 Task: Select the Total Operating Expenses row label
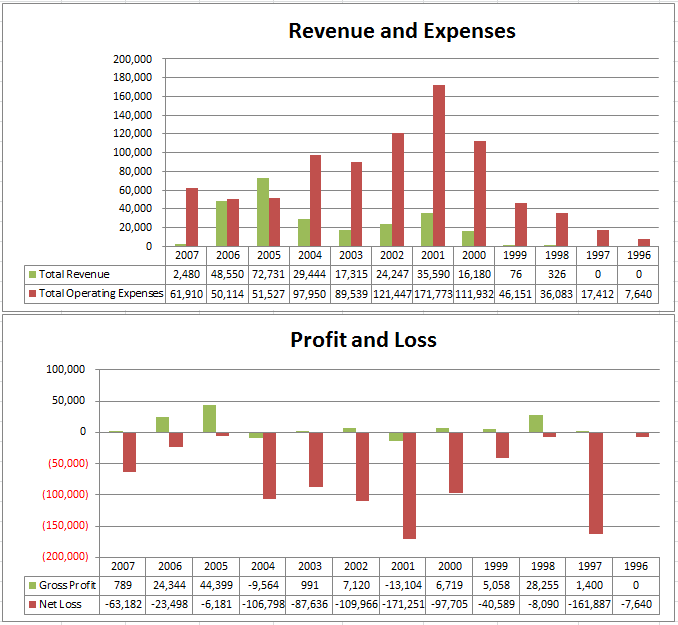[x=100, y=293]
